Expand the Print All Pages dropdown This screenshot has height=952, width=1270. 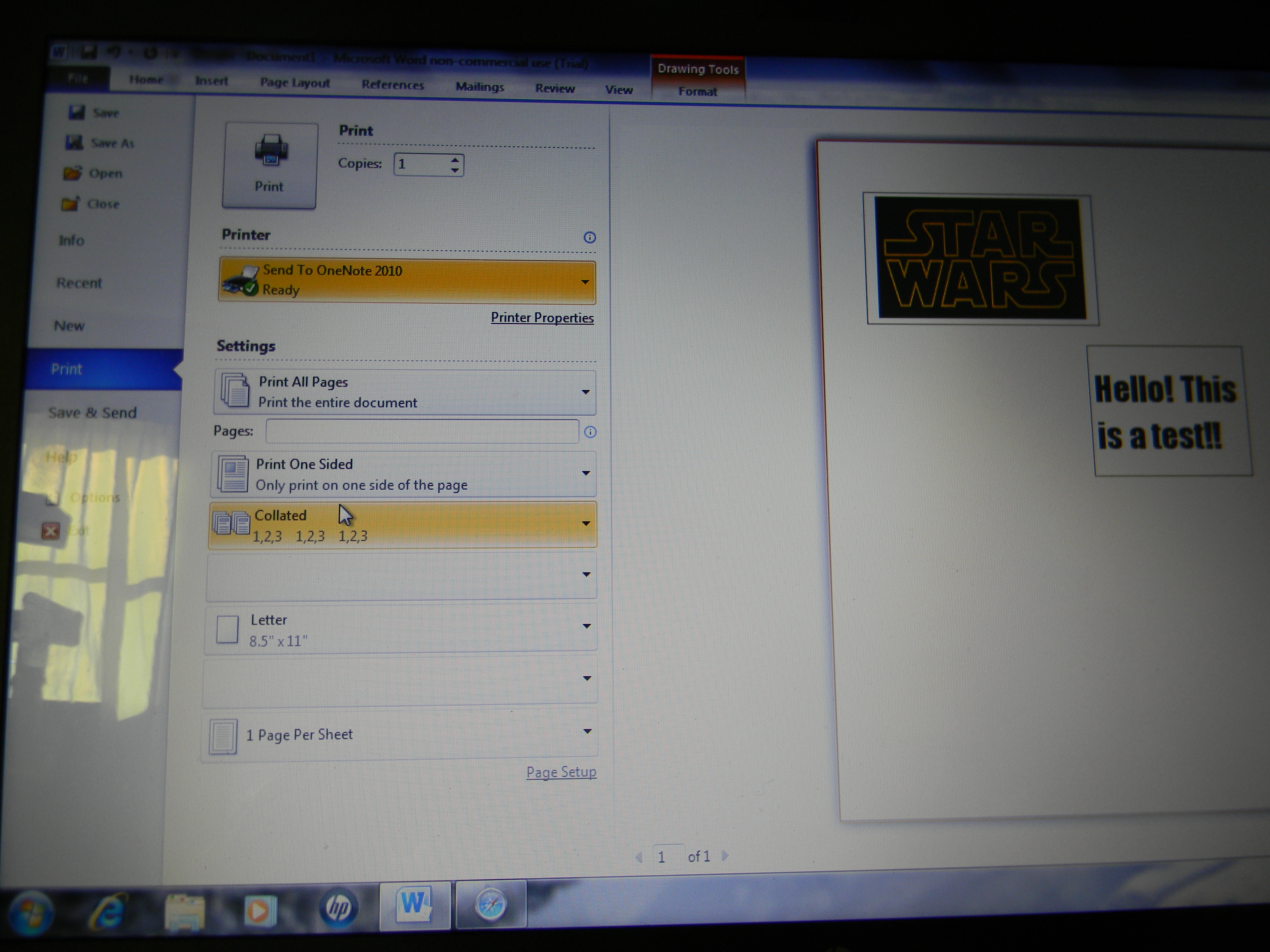[405, 392]
